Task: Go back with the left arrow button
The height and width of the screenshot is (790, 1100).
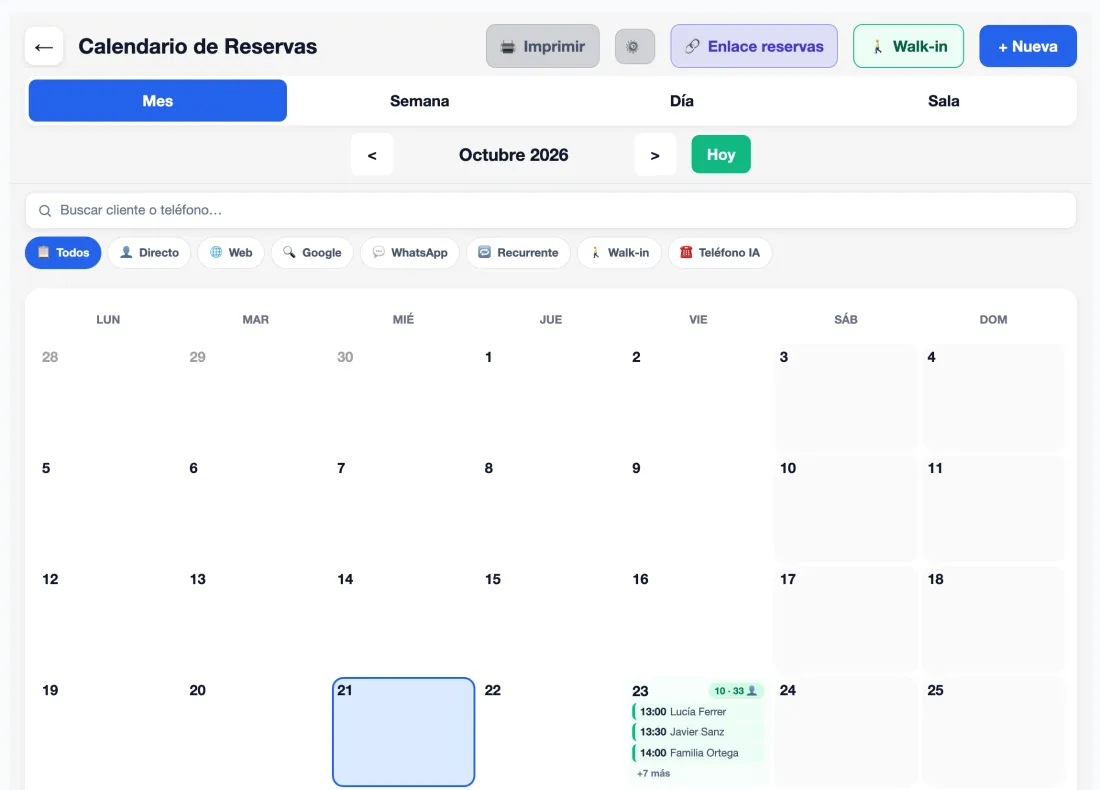Action: click(x=44, y=47)
